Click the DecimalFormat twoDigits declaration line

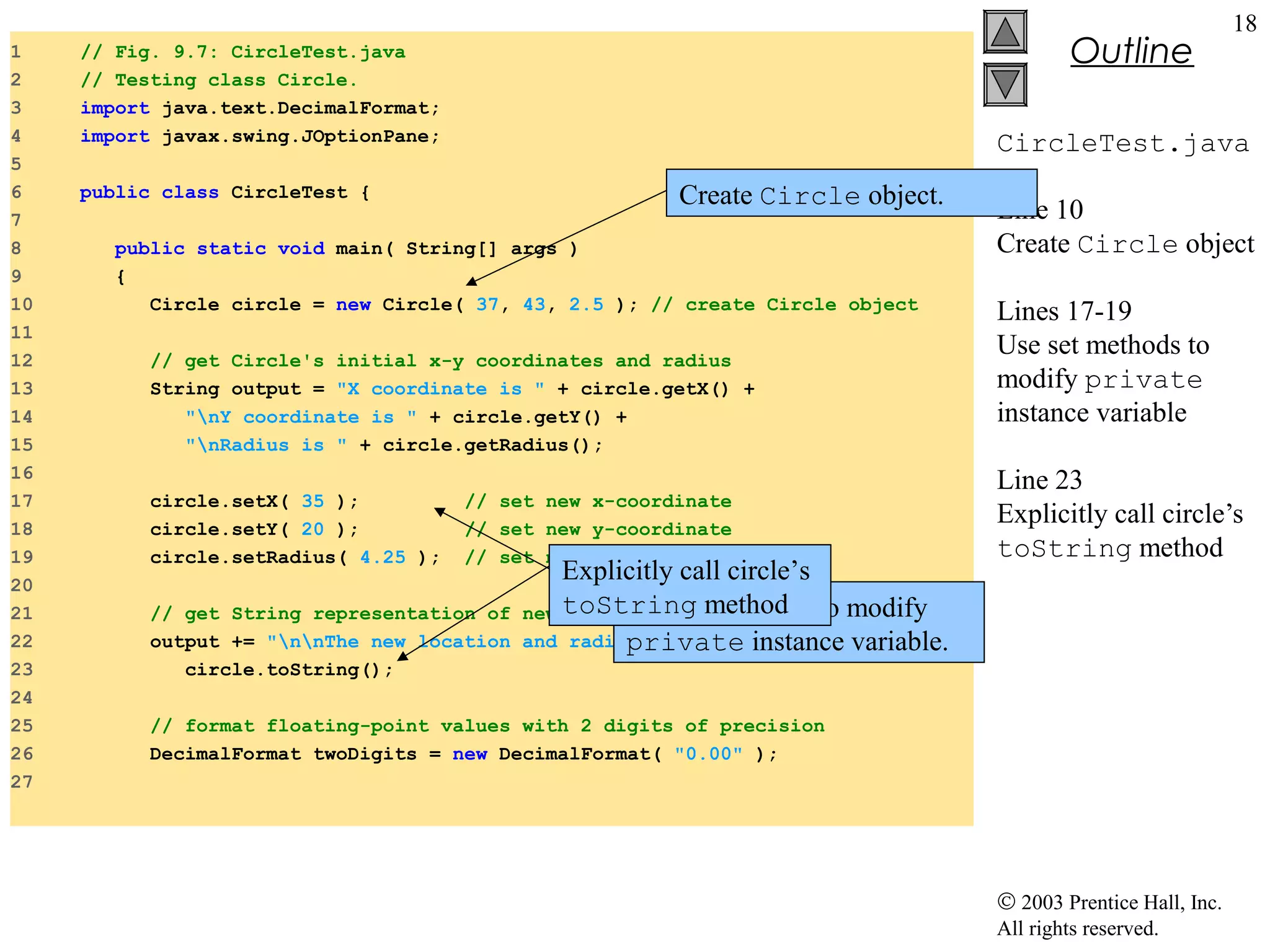click(x=463, y=754)
